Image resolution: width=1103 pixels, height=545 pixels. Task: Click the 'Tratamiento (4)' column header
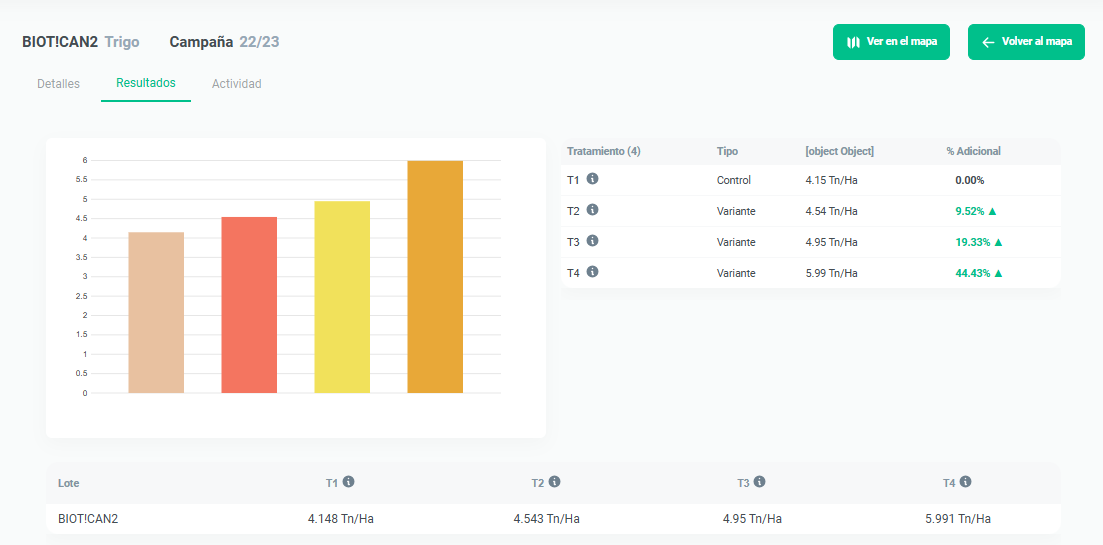pyautogui.click(x=604, y=151)
